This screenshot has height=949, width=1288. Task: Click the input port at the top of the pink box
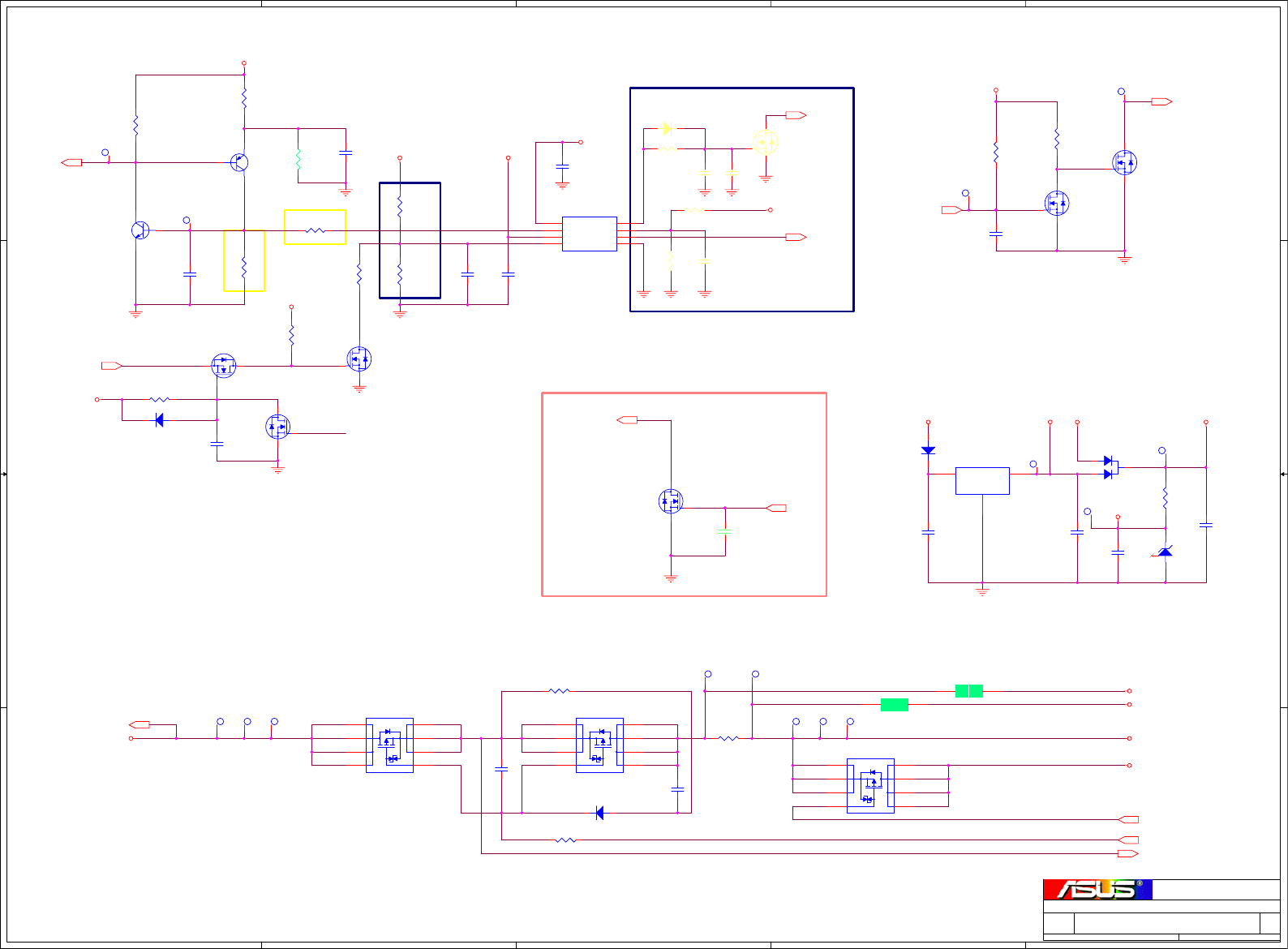tap(627, 420)
